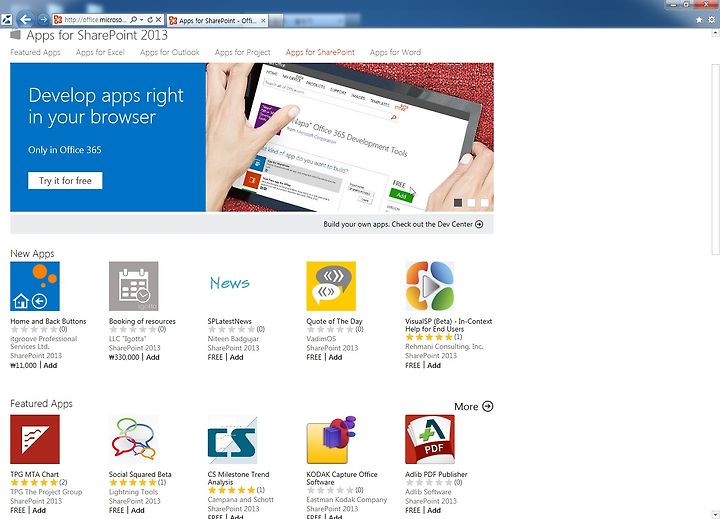Click the vertical scrollbar on the right

tap(715, 158)
